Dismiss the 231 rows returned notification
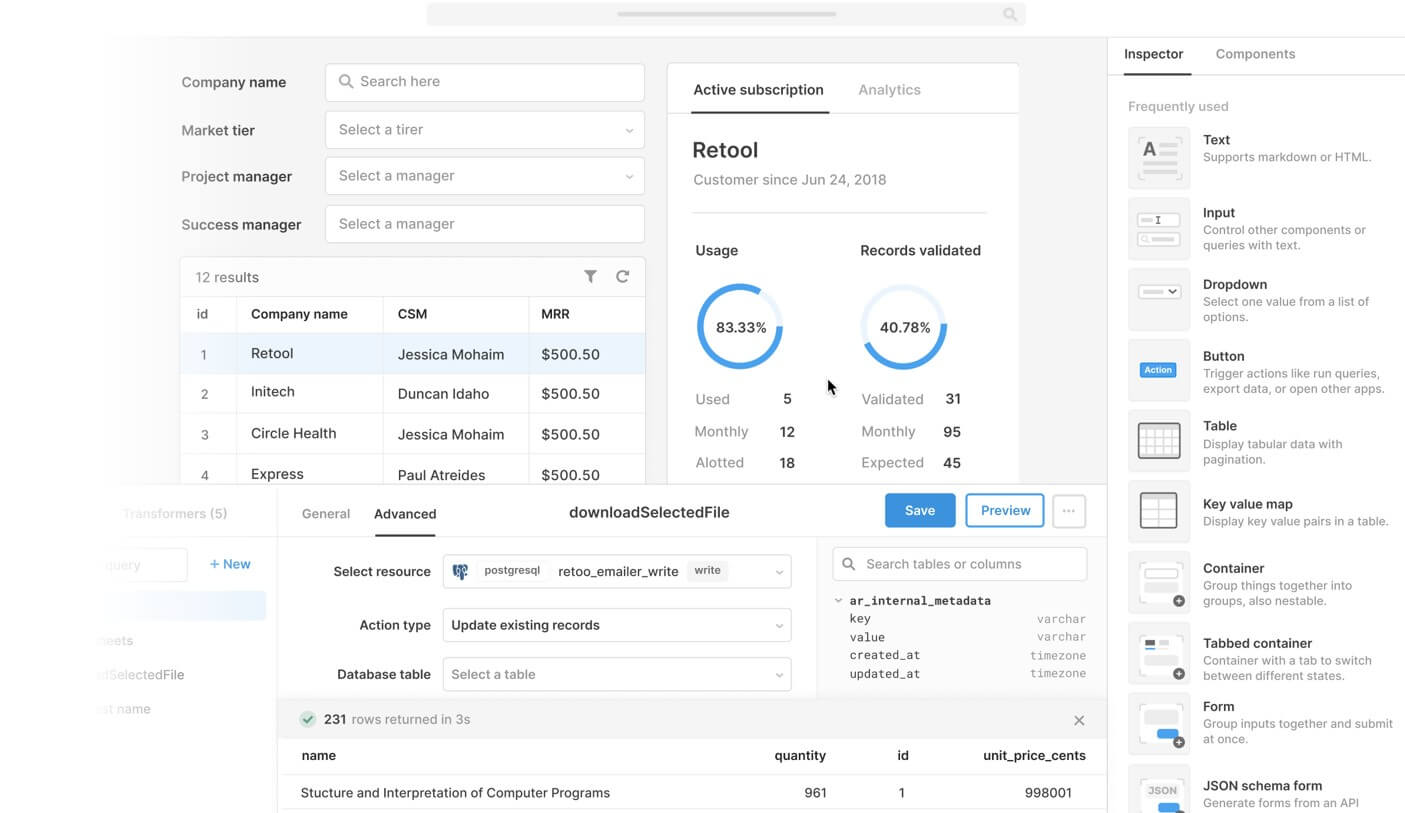The height and width of the screenshot is (813, 1405). coord(1079,719)
